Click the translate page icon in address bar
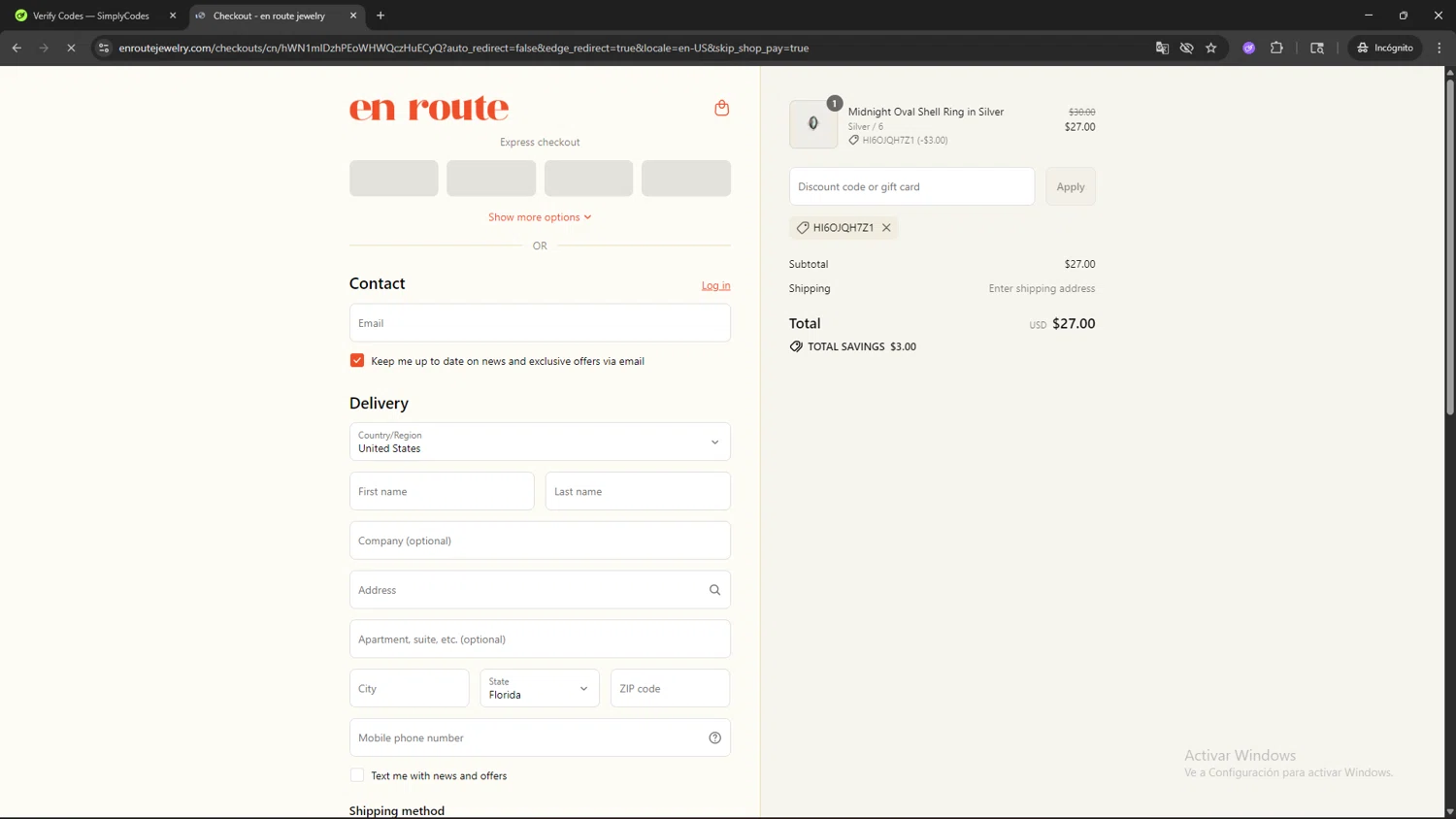 1162,48
